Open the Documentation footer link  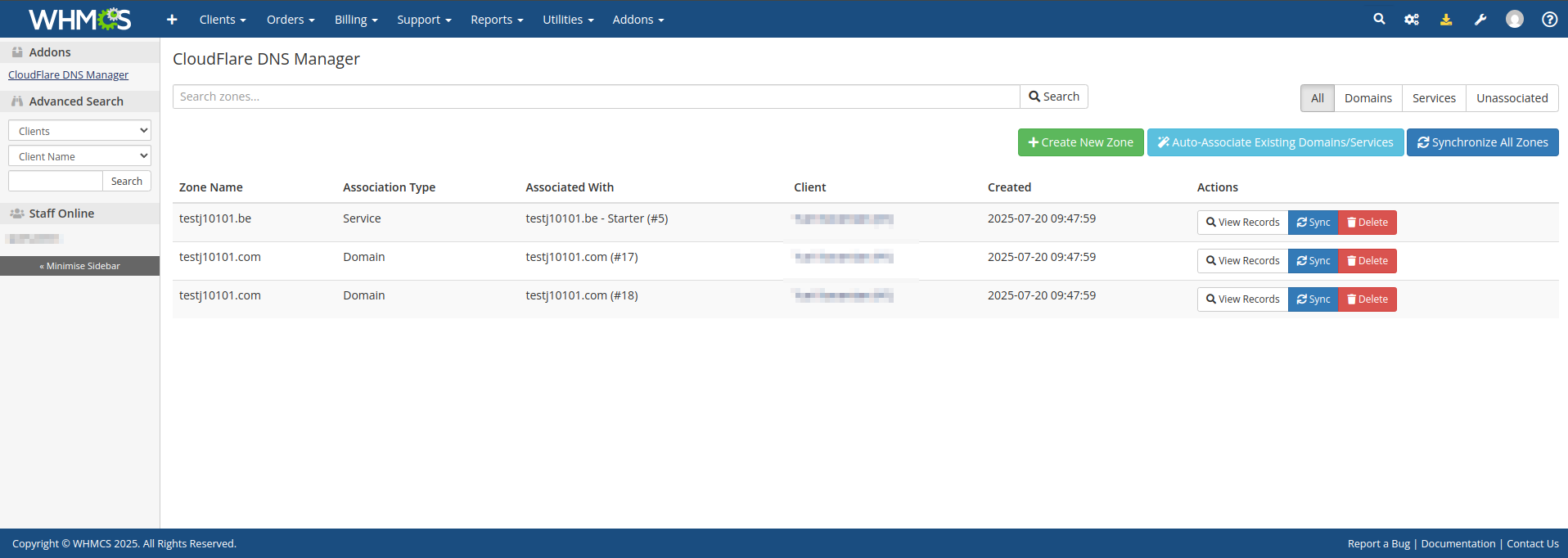[1458, 544]
